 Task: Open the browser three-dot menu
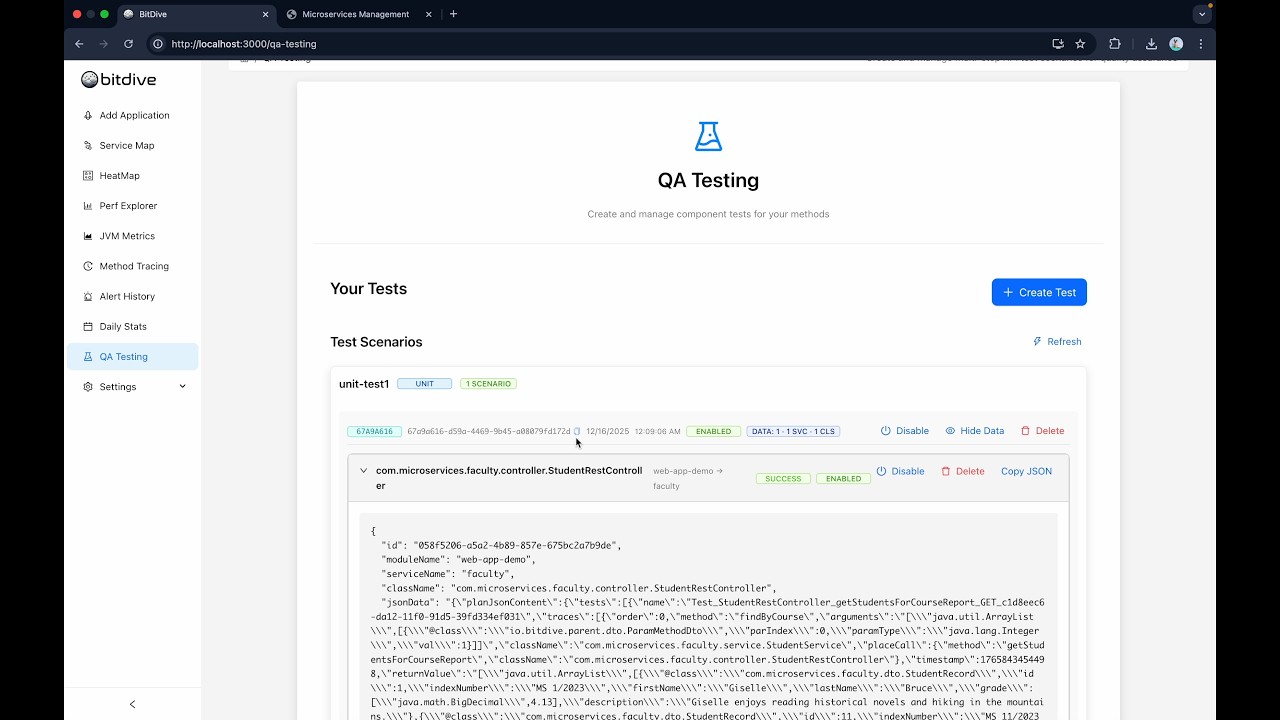coord(1201,44)
